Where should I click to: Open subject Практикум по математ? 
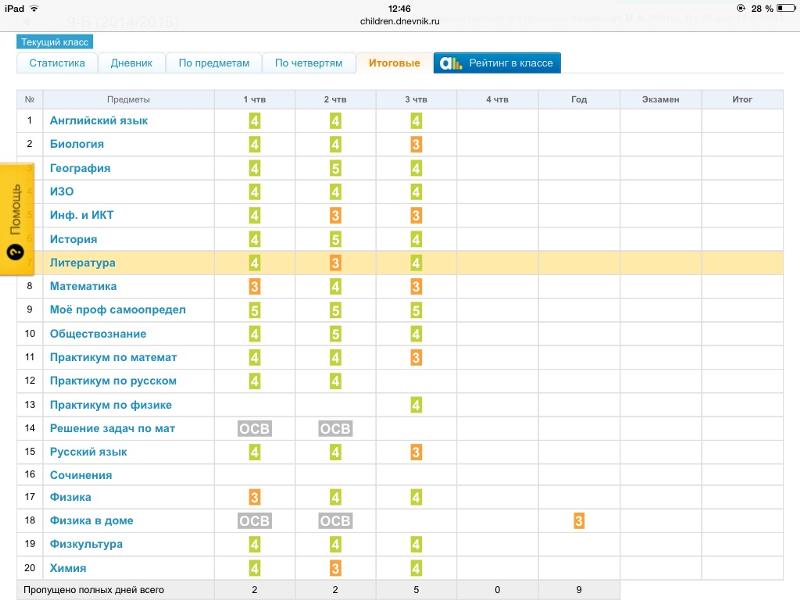pos(113,357)
